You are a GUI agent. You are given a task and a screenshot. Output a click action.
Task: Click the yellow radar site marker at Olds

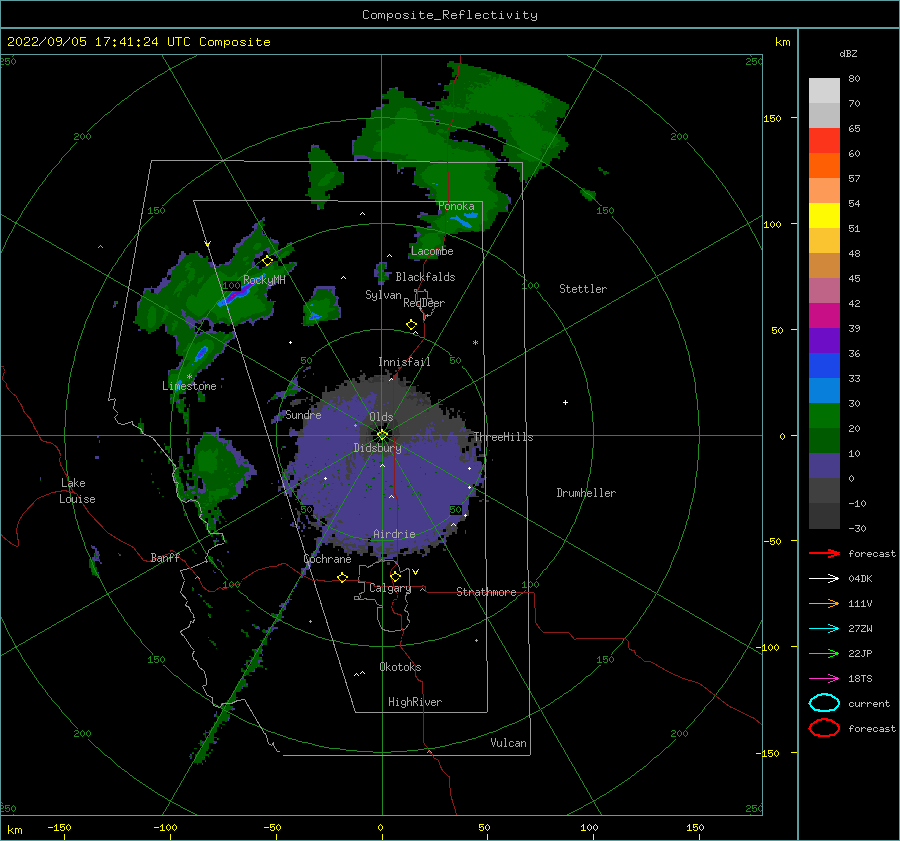[382, 435]
